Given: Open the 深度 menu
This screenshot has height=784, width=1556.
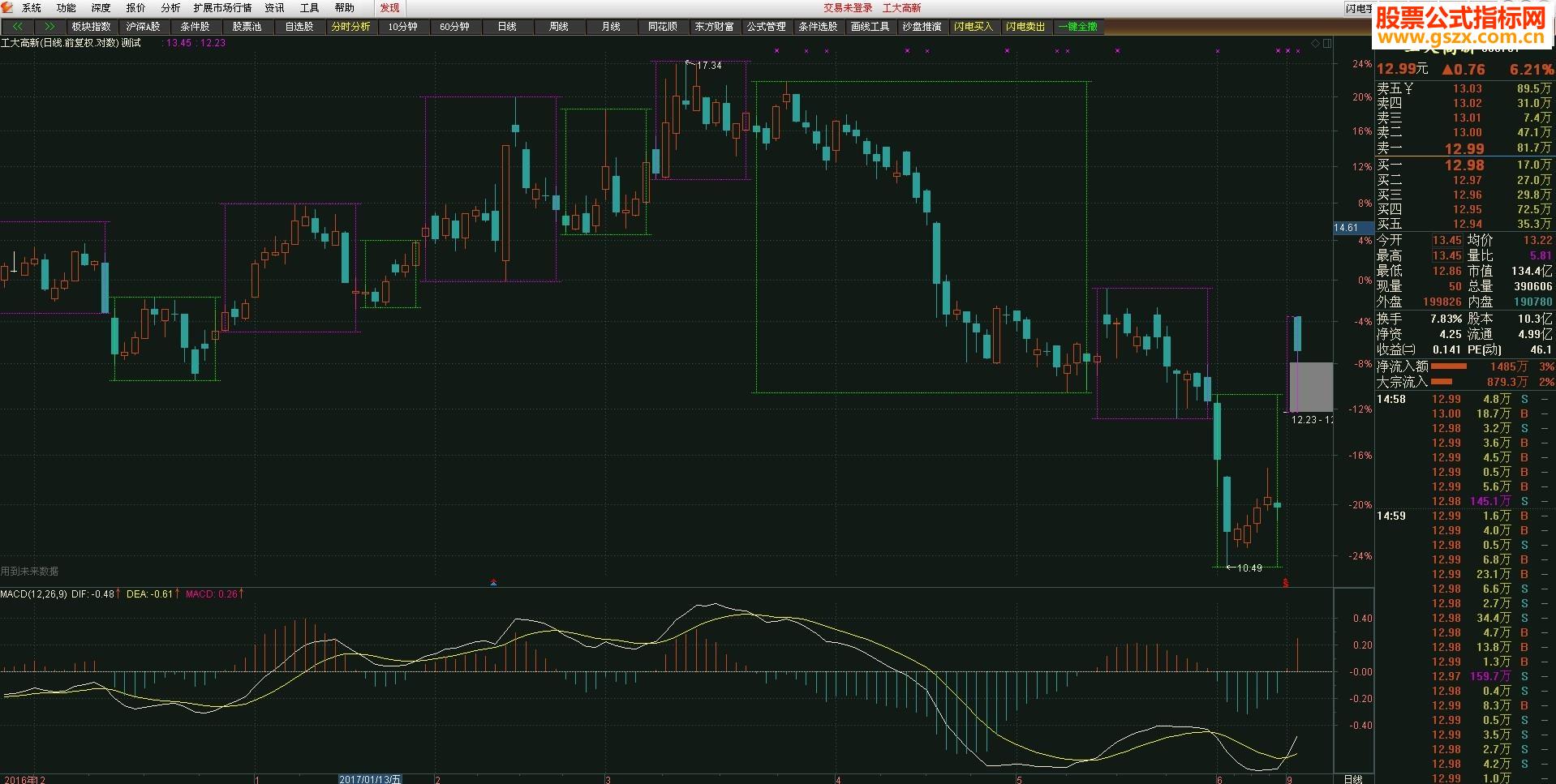Looking at the screenshot, I should (101, 8).
